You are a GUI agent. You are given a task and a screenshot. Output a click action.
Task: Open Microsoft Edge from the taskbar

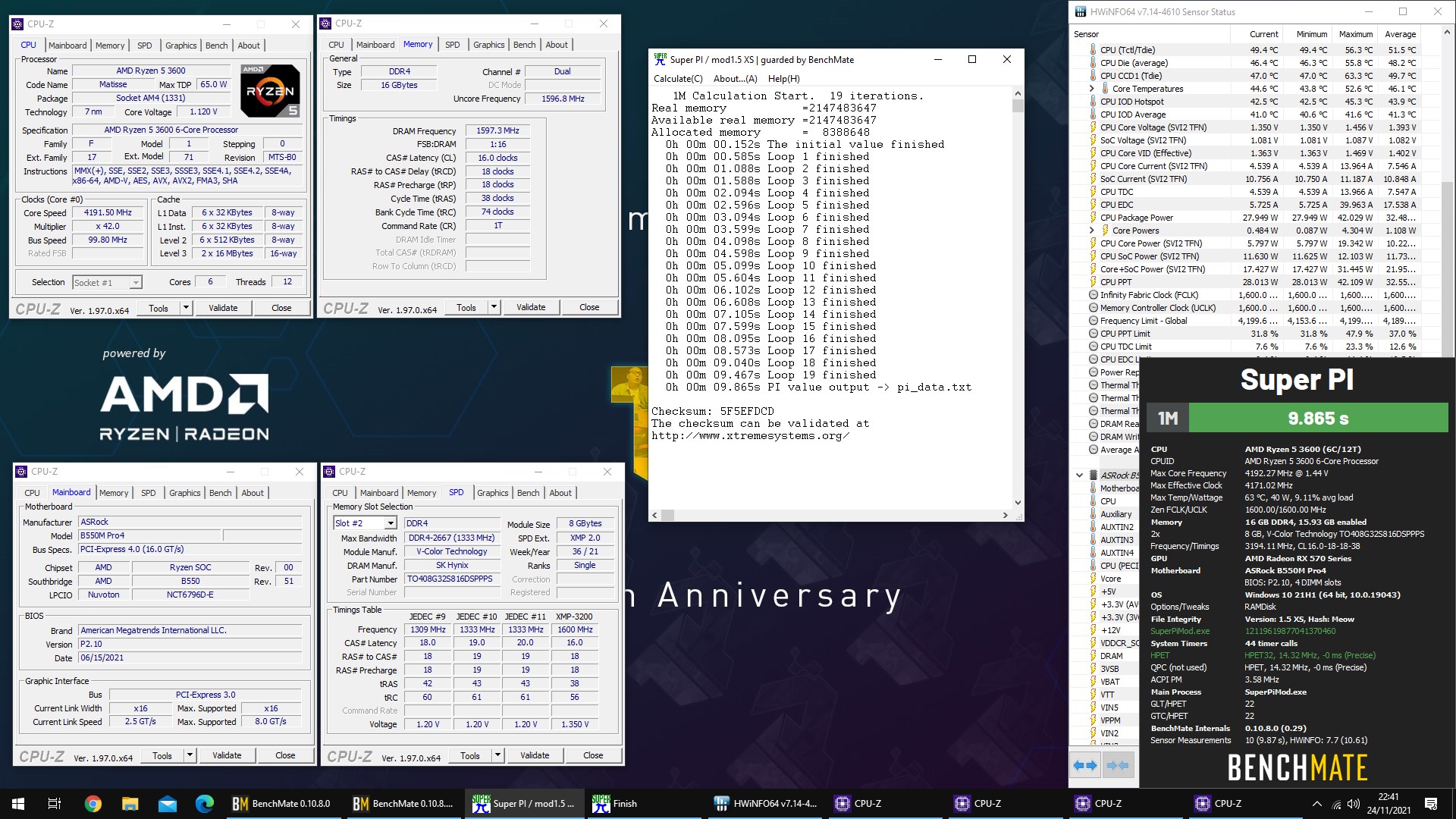[x=205, y=804]
